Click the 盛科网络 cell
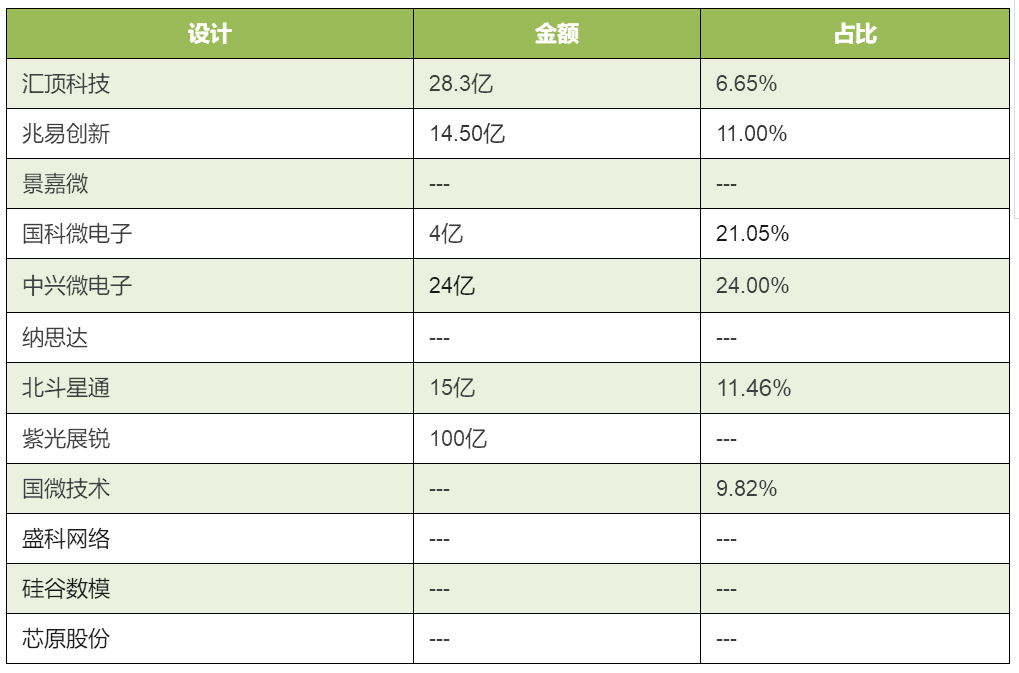The width and height of the screenshot is (1019, 673). pos(210,539)
